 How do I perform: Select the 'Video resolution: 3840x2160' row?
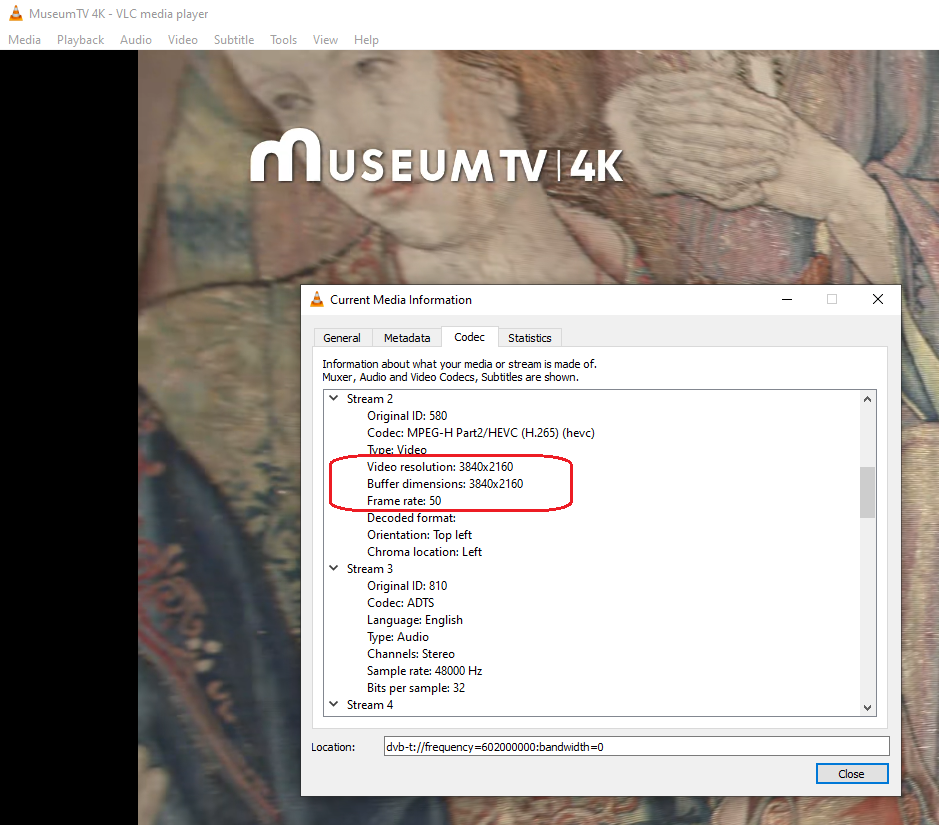pyautogui.click(x=440, y=466)
